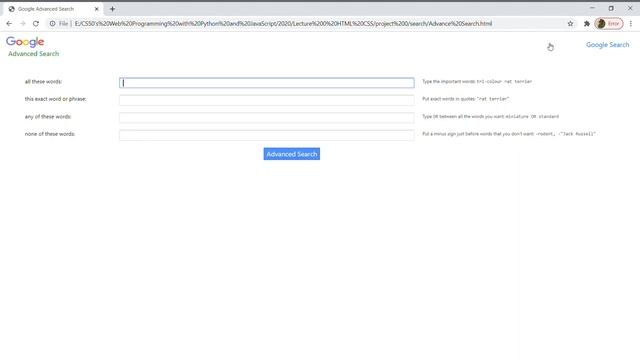This screenshot has height=360, width=640.
Task: Open a new tab with plus icon
Action: click(112, 9)
